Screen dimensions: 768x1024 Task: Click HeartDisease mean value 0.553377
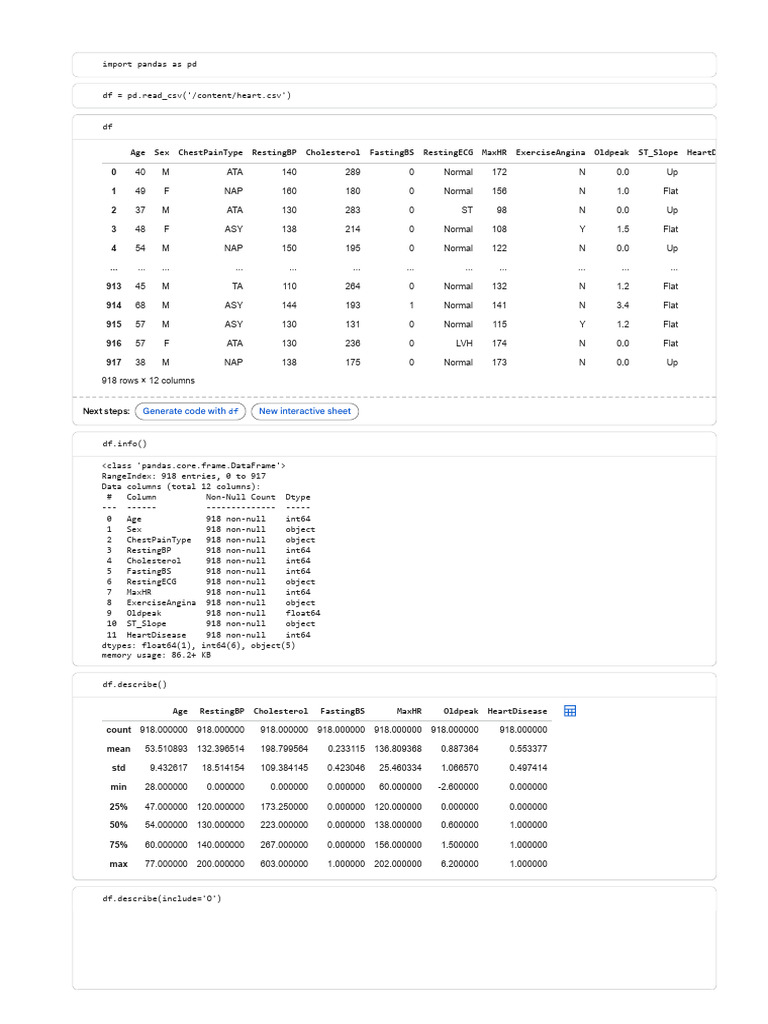point(528,749)
